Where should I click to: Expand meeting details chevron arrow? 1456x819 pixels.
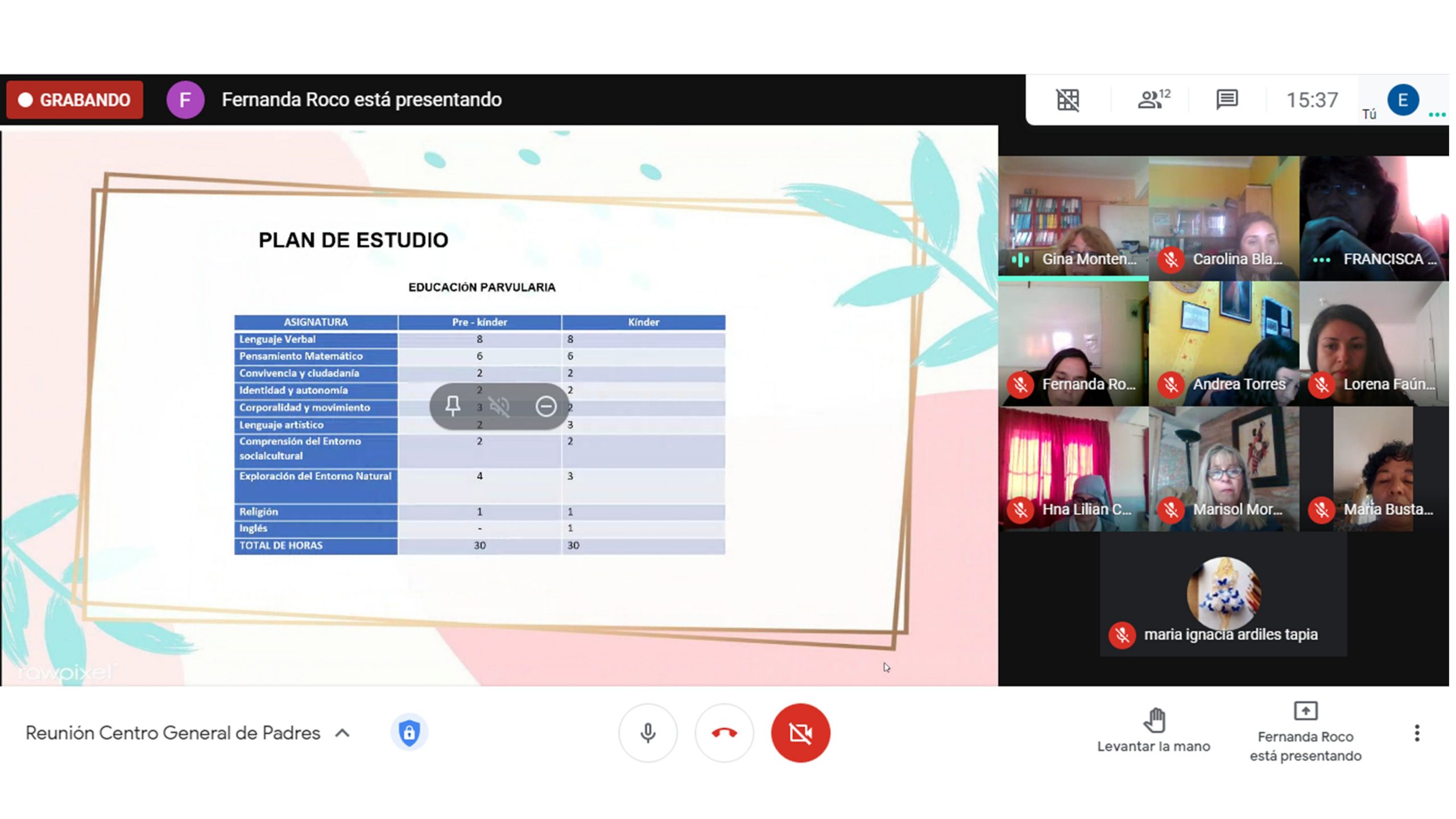(342, 733)
